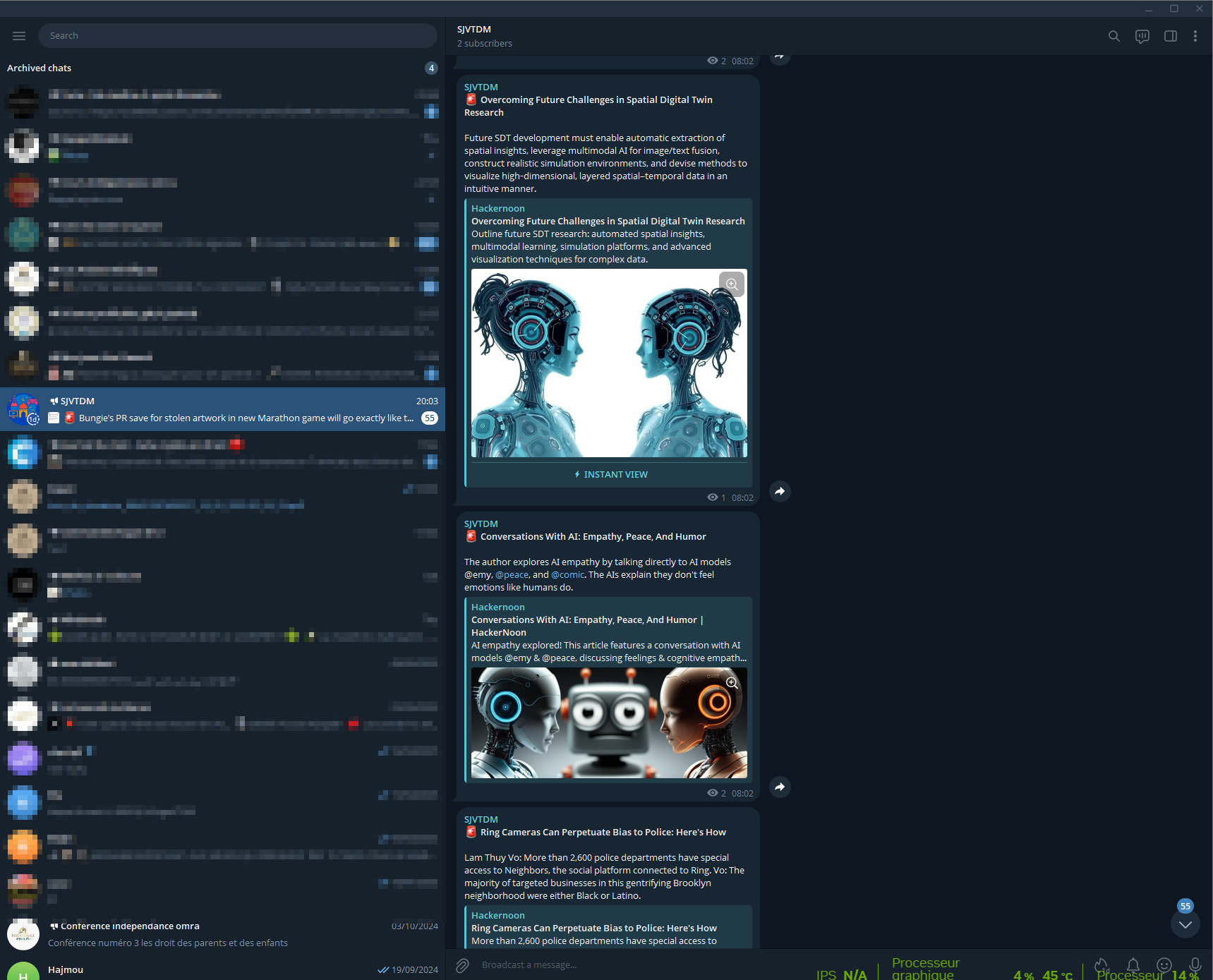Image resolution: width=1213 pixels, height=980 pixels.
Task: Toggle silent broadcast bell icon
Action: 1133,964
